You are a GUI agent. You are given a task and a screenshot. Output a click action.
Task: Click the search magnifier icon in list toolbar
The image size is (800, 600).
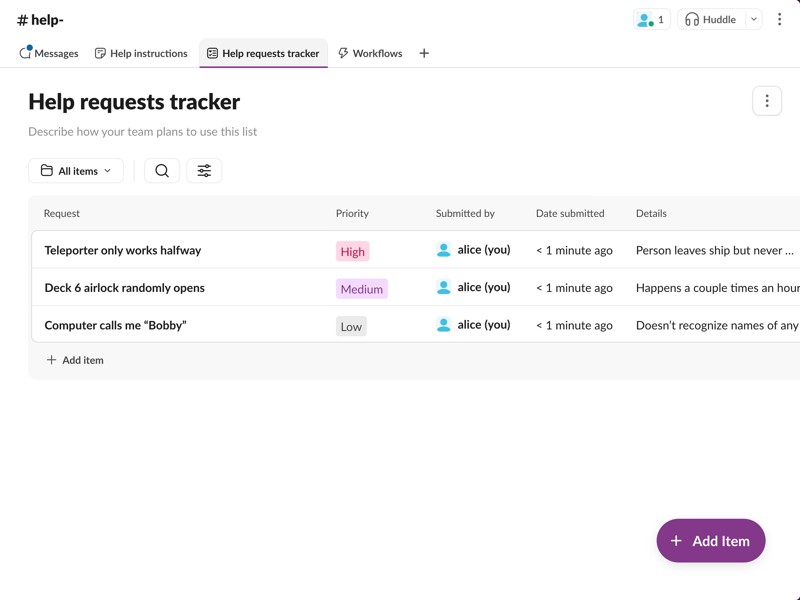click(162, 171)
